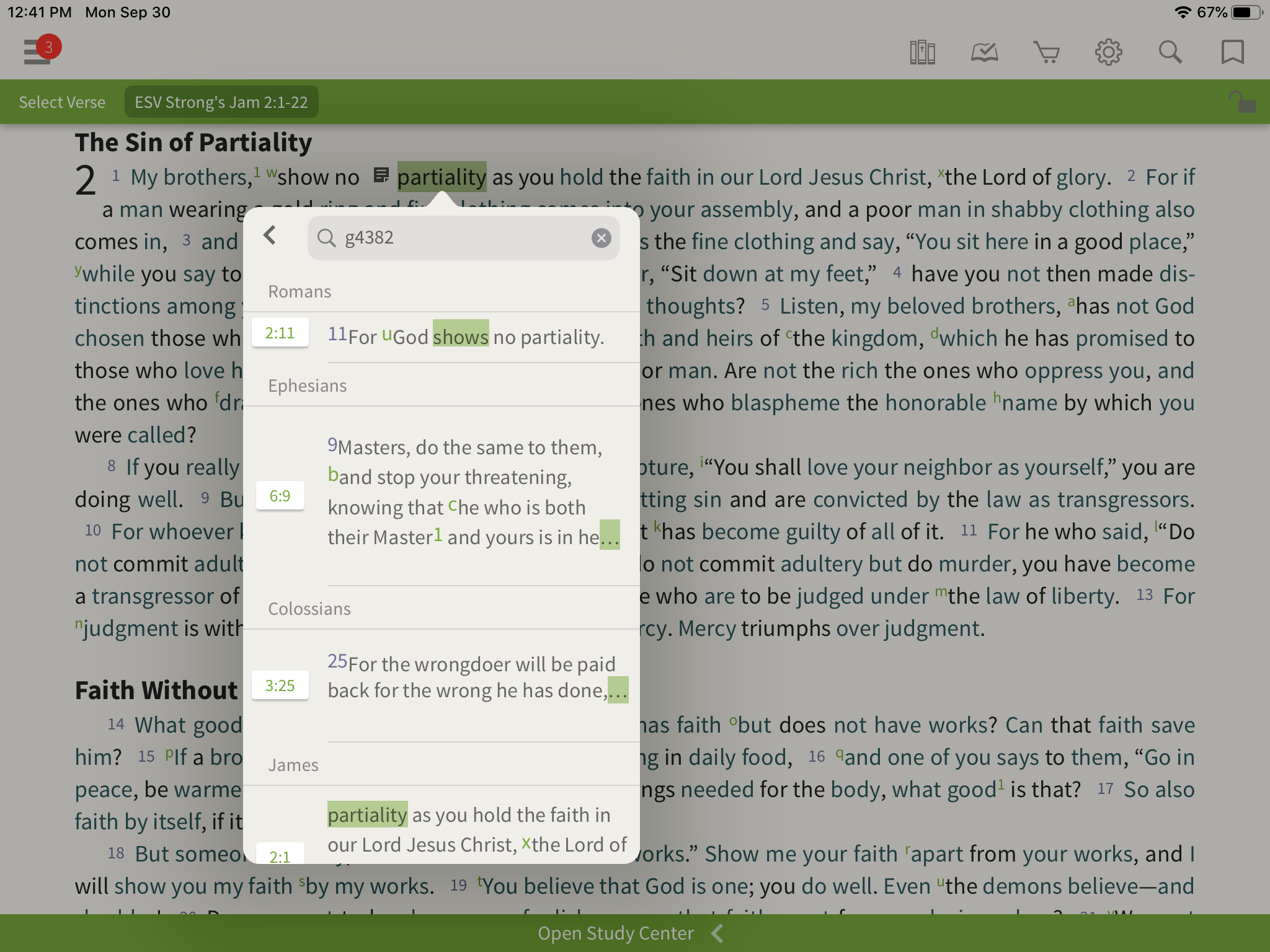The image size is (1270, 952).
Task: Tap 'demons' in verse 19
Action: 1023,886
